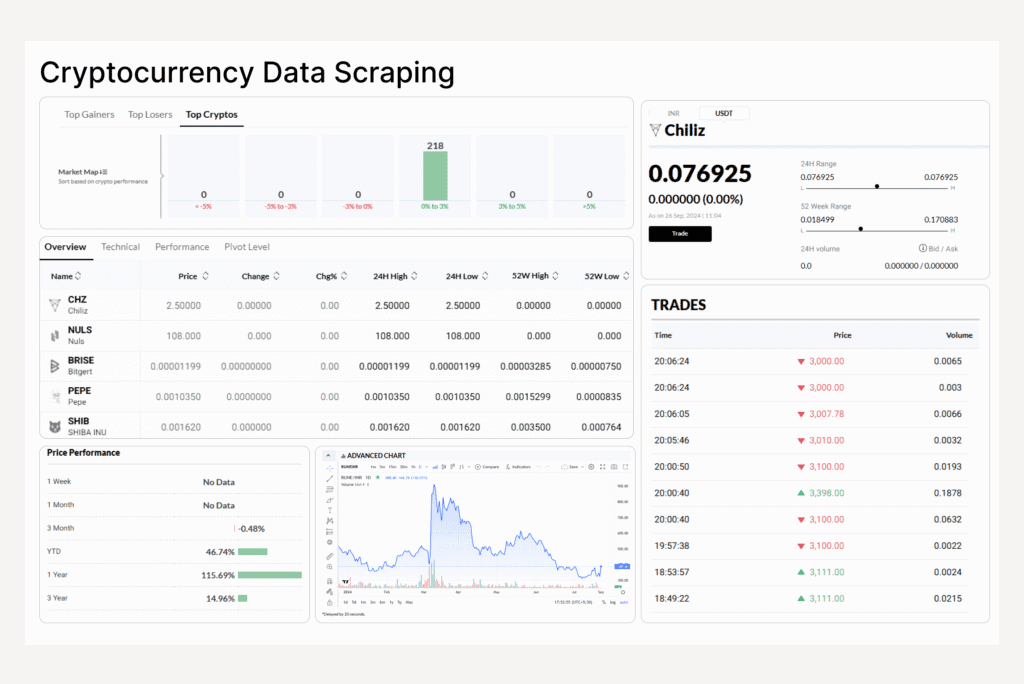Click the 1D interval on the chart
Image resolution: width=1024 pixels, height=684 pixels.
coord(419,467)
